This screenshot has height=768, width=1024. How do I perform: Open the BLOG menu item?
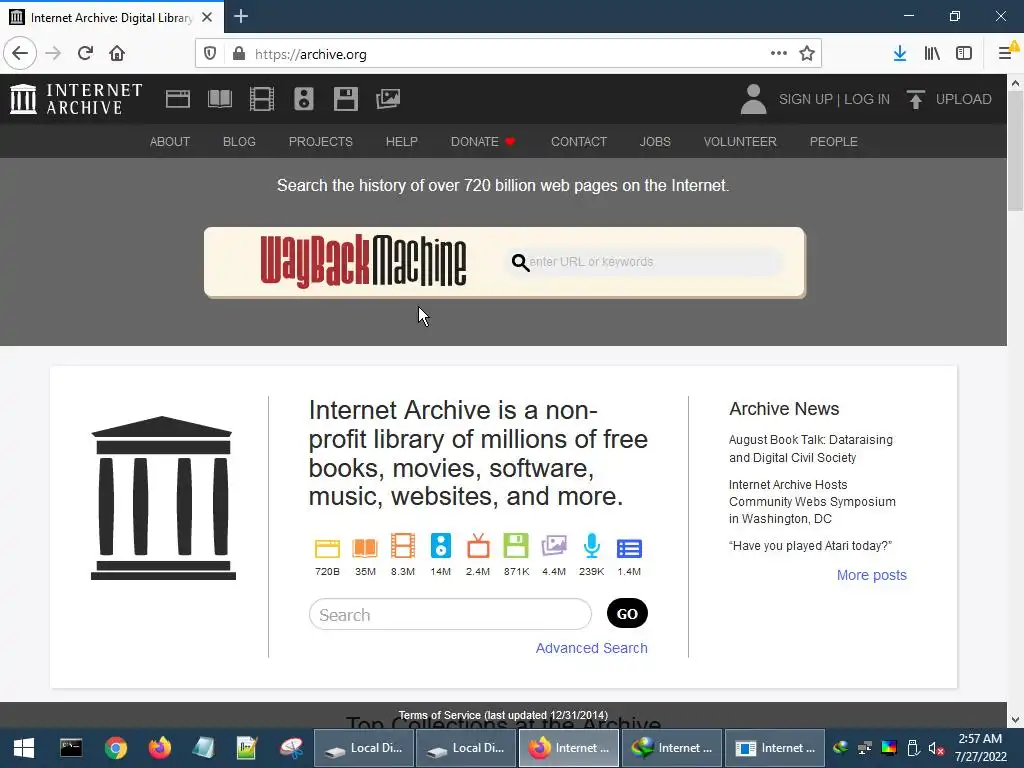coord(239,142)
